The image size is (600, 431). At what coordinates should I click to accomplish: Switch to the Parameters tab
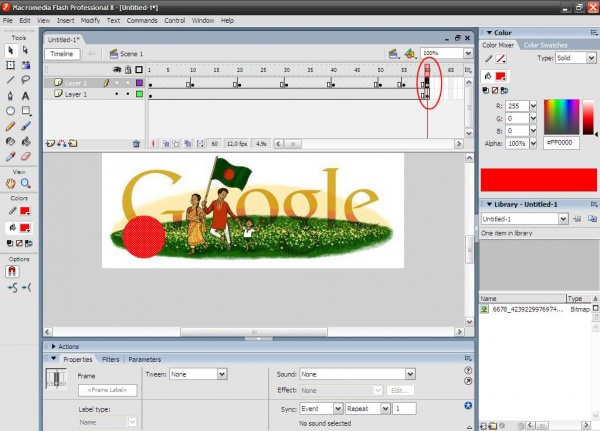[145, 359]
